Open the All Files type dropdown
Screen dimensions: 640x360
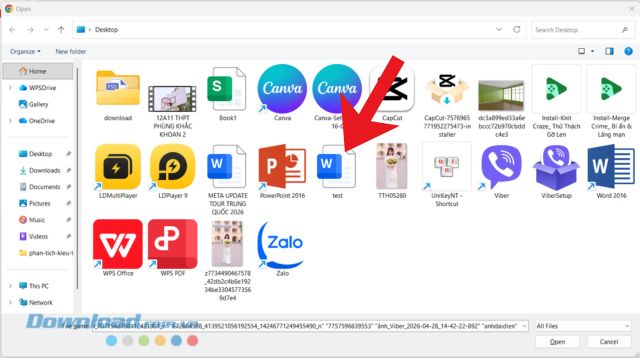pyautogui.click(x=583, y=326)
